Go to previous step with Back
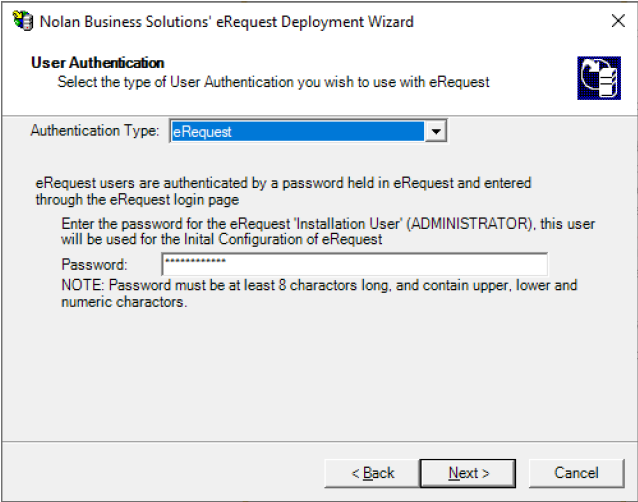The width and height of the screenshot is (638, 502). click(373, 472)
